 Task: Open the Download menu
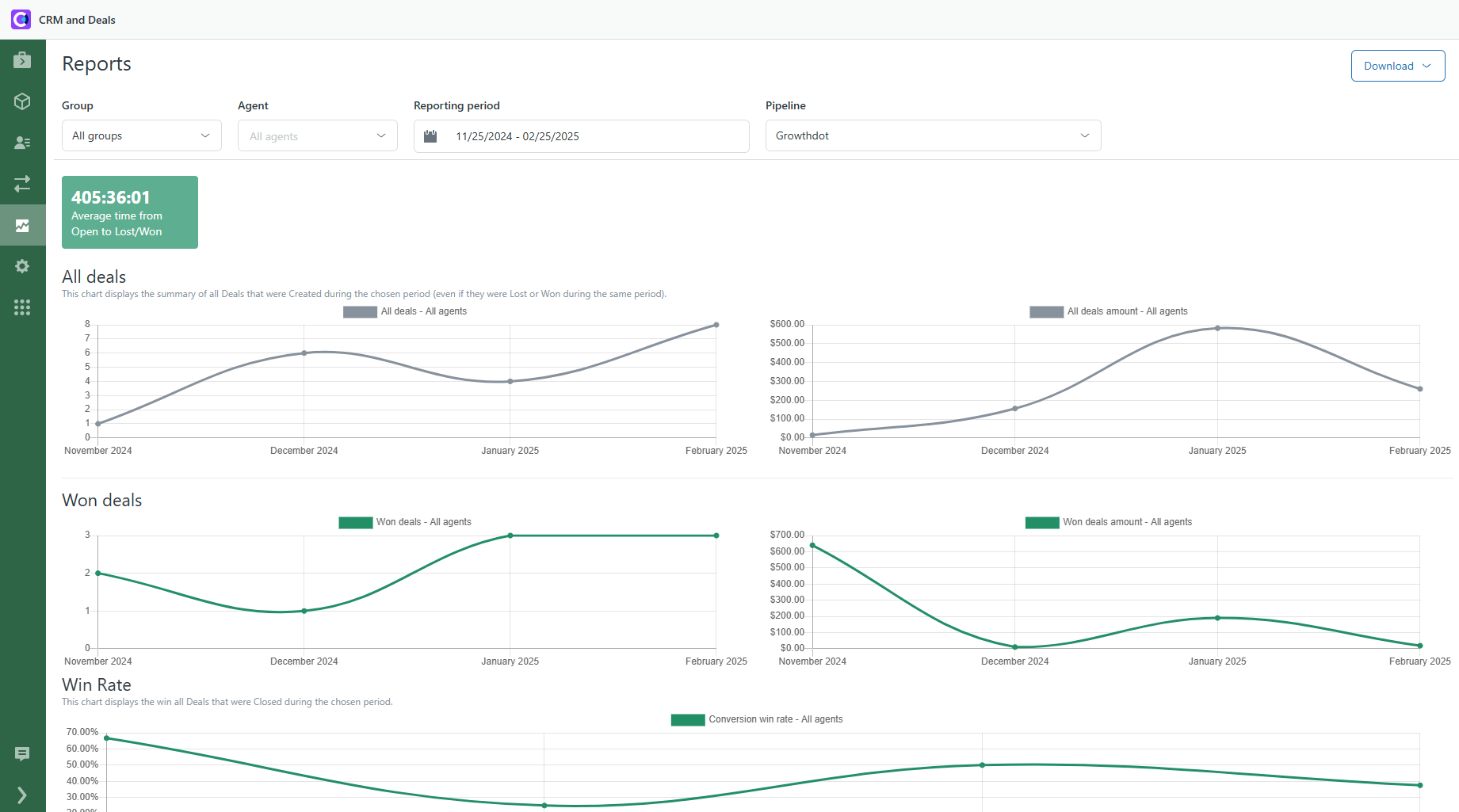[1397, 66]
